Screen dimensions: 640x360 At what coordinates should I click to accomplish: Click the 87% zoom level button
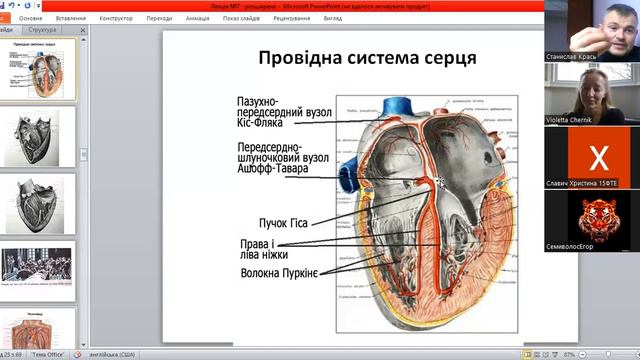[569, 355]
